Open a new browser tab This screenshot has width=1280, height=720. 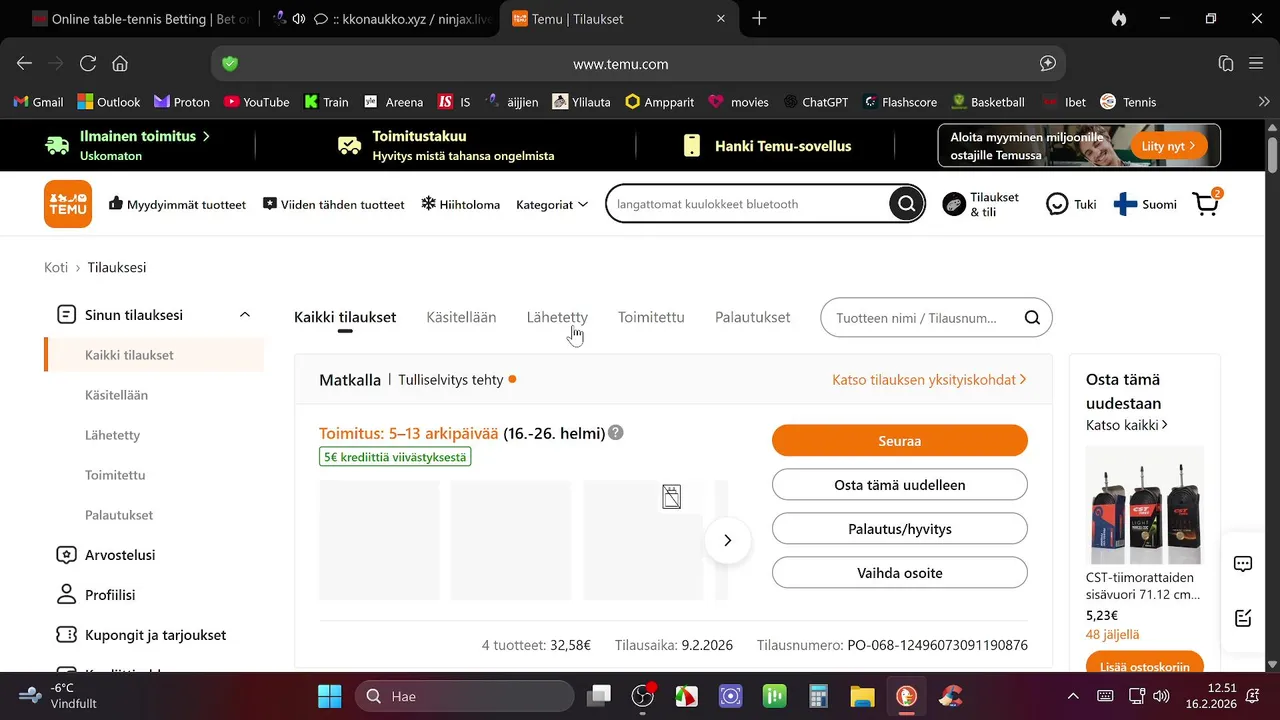759,19
